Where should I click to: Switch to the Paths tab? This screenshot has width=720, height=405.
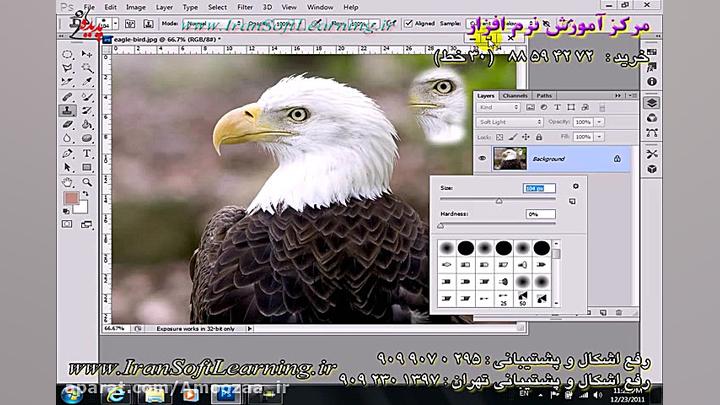tap(544, 96)
